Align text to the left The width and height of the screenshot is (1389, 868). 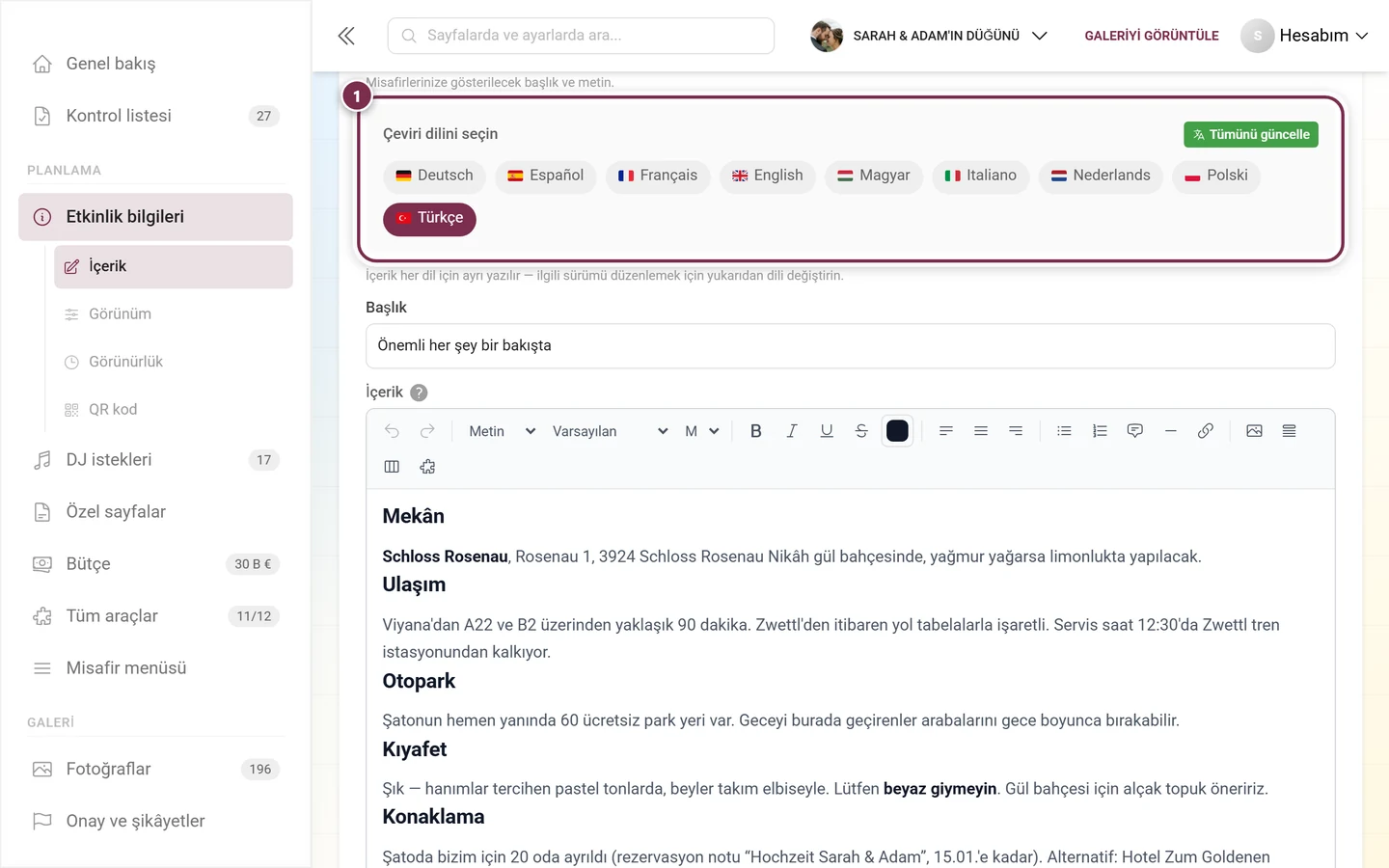tap(946, 431)
